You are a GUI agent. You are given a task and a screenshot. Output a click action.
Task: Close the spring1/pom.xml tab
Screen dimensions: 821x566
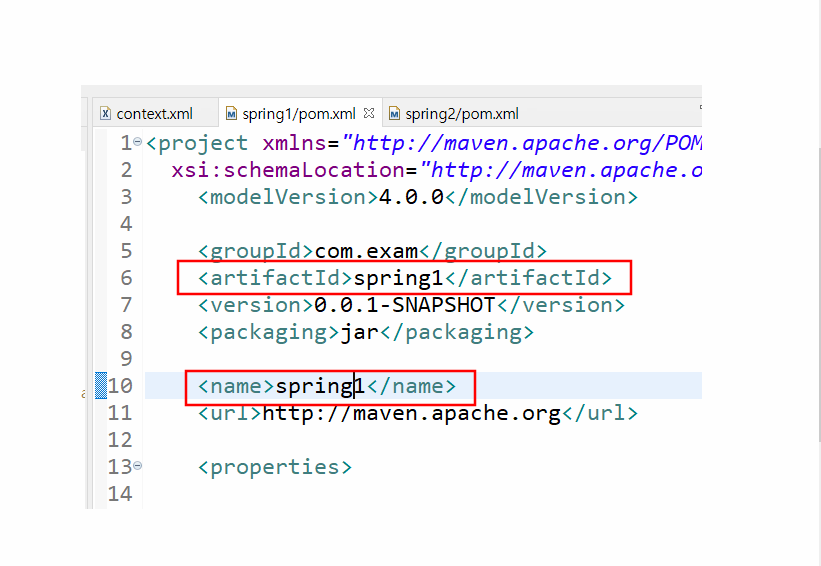[x=369, y=113]
